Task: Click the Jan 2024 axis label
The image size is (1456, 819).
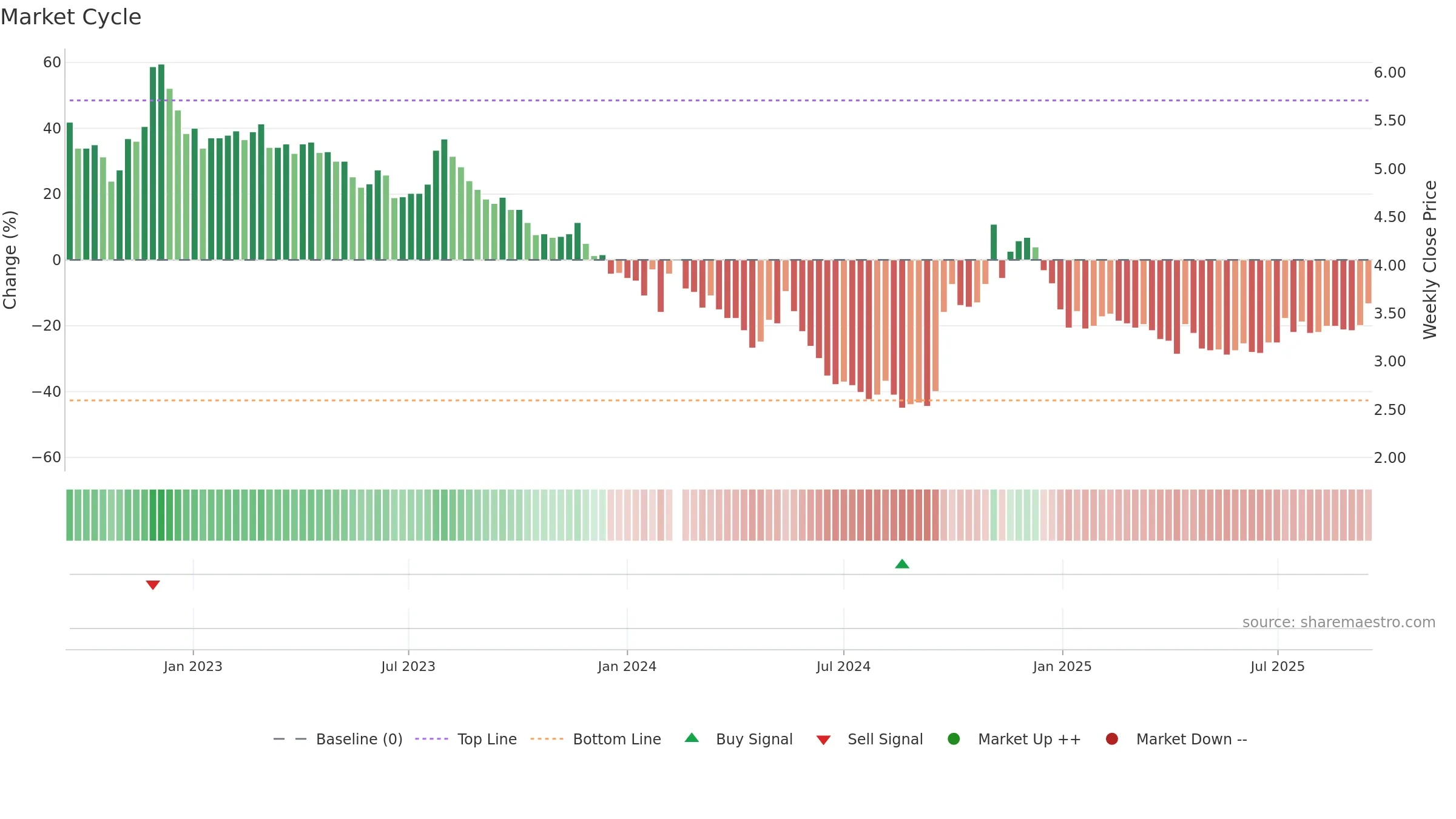Action: (x=627, y=667)
